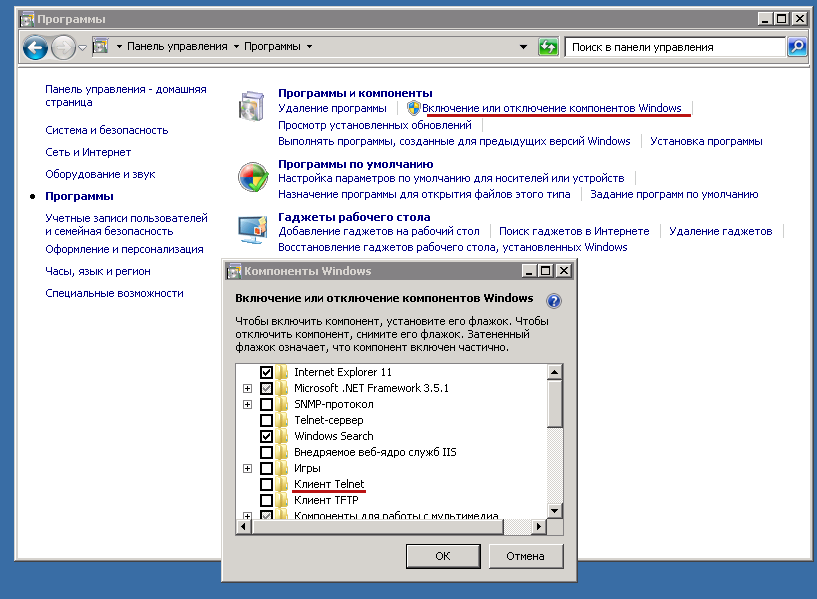Enable the Клиент TFTP checkbox
The height and width of the screenshot is (599, 817).
tap(266, 501)
